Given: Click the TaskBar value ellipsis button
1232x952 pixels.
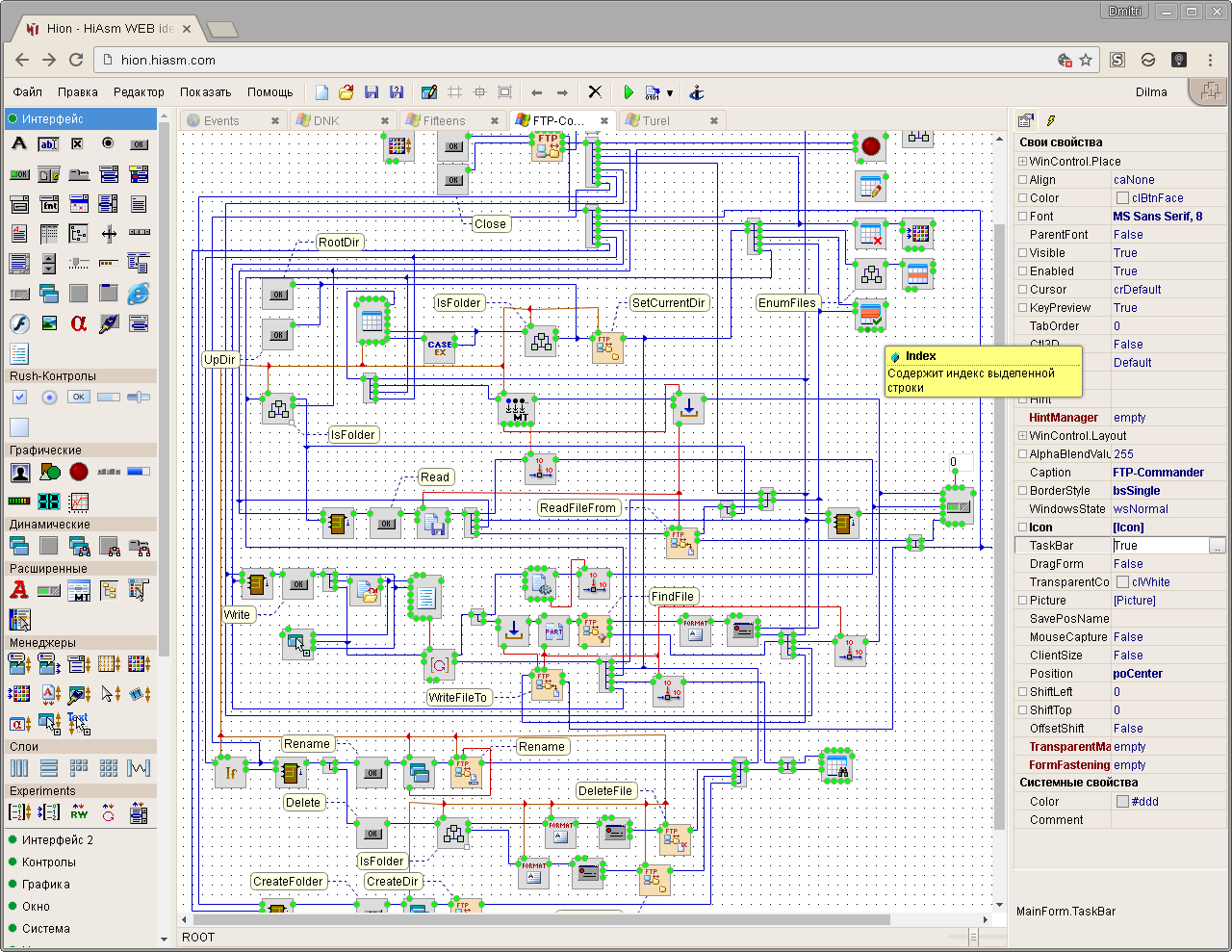Looking at the screenshot, I should tap(1218, 546).
